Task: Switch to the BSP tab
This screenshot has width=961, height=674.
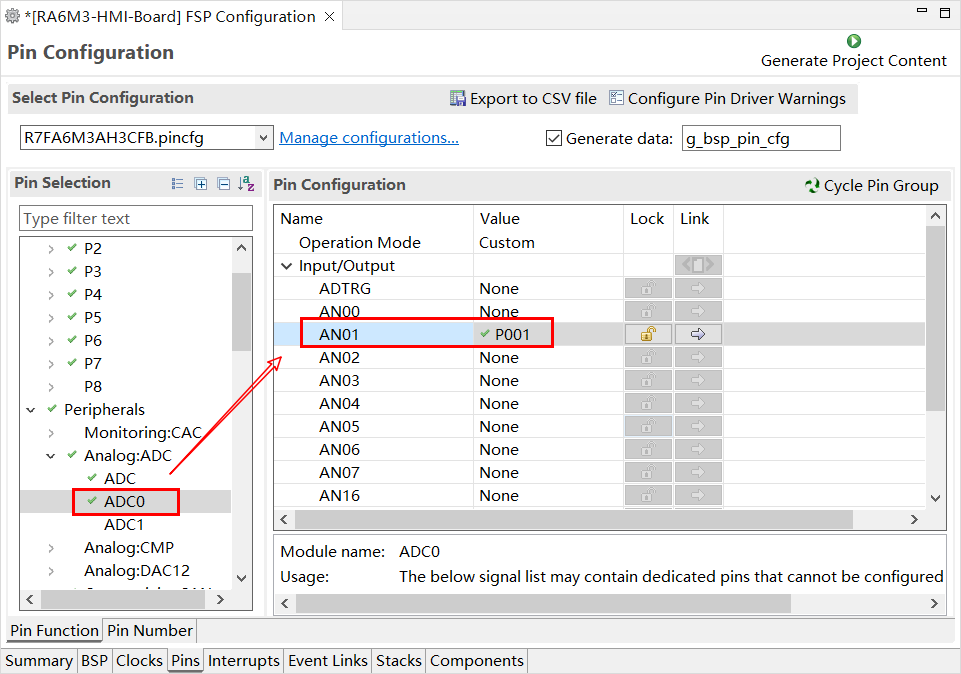Action: coord(94,661)
